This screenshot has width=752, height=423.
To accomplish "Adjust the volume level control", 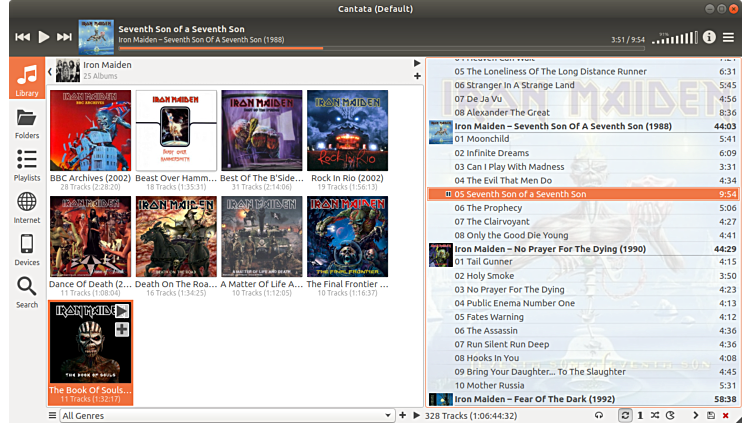I will [675, 38].
